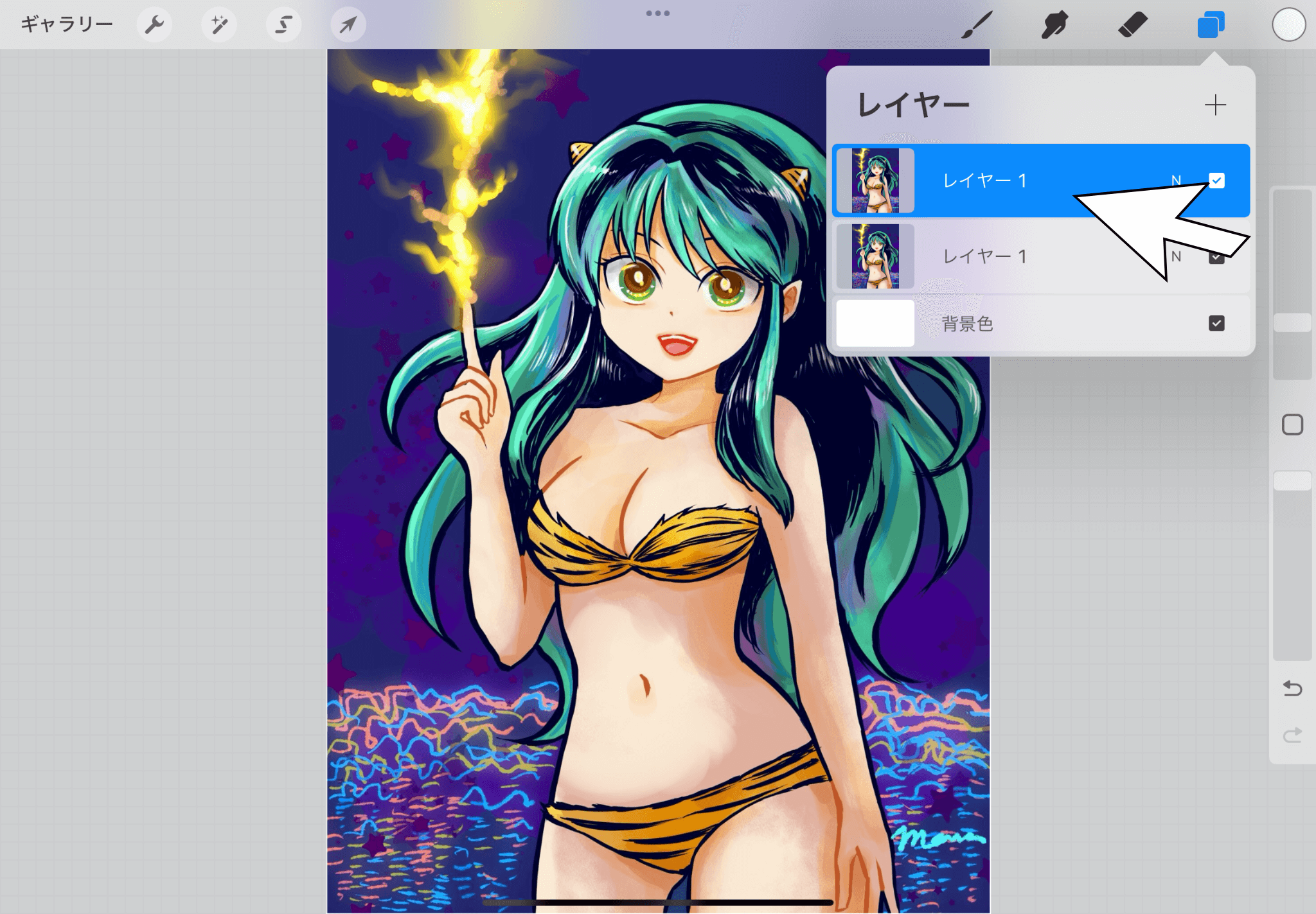
Task: Add a new layer with plus
Action: click(x=1214, y=105)
